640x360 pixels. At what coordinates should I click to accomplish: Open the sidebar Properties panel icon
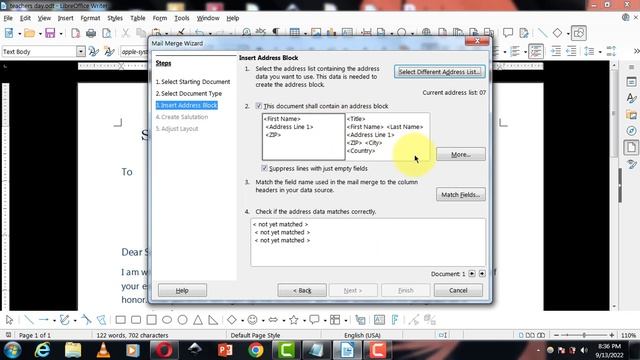[631, 82]
